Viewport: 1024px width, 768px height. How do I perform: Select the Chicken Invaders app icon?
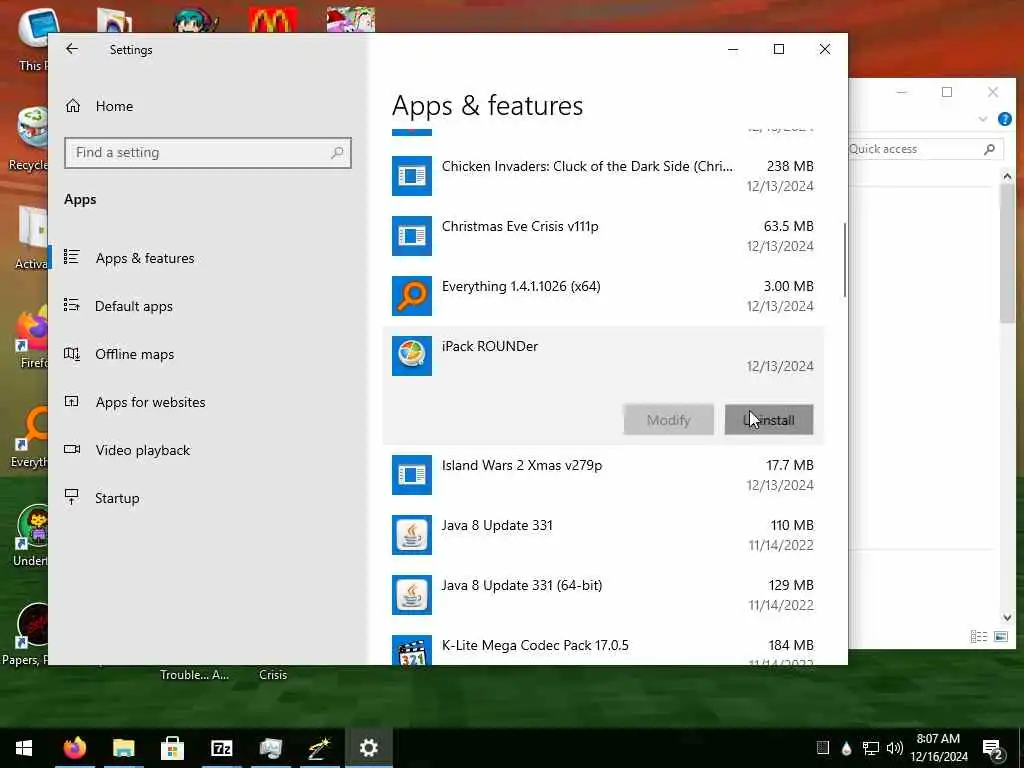tap(411, 176)
